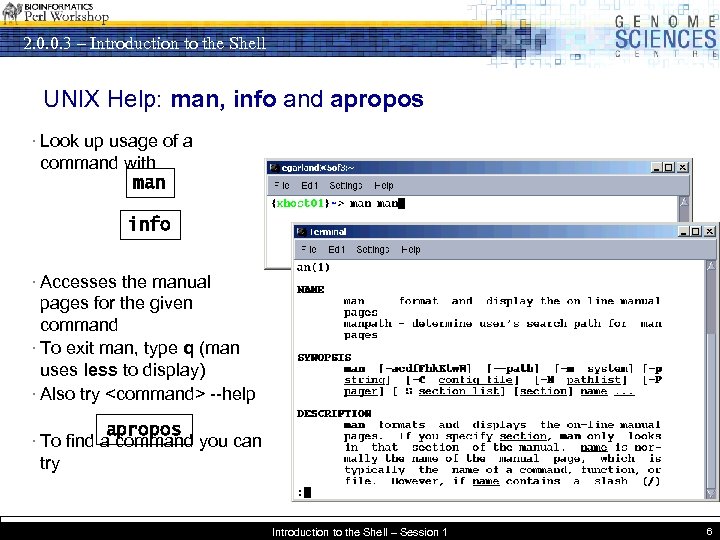This screenshot has height=540, width=720.
Task: Open File menu in cgarland@sof3 window
Action: [x=281, y=186]
